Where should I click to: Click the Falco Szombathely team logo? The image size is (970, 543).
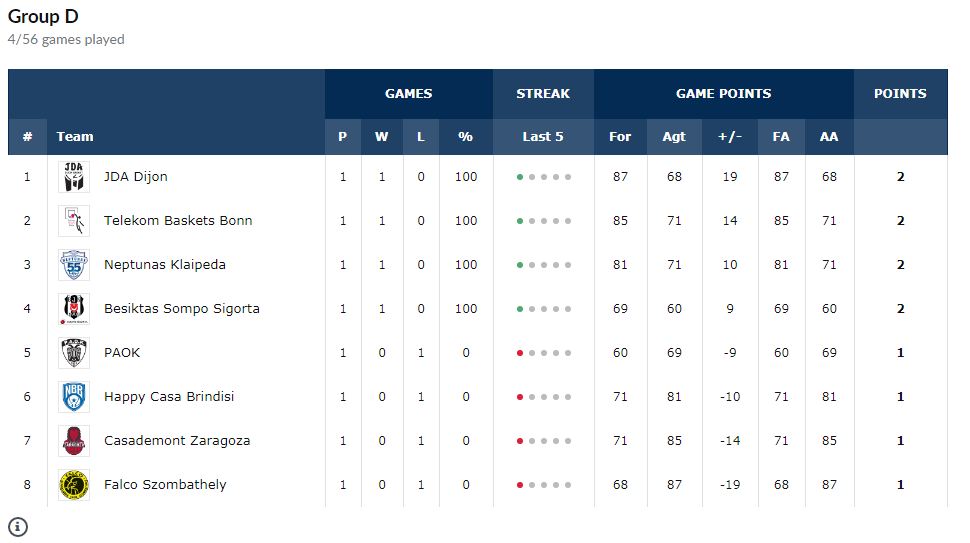point(74,485)
